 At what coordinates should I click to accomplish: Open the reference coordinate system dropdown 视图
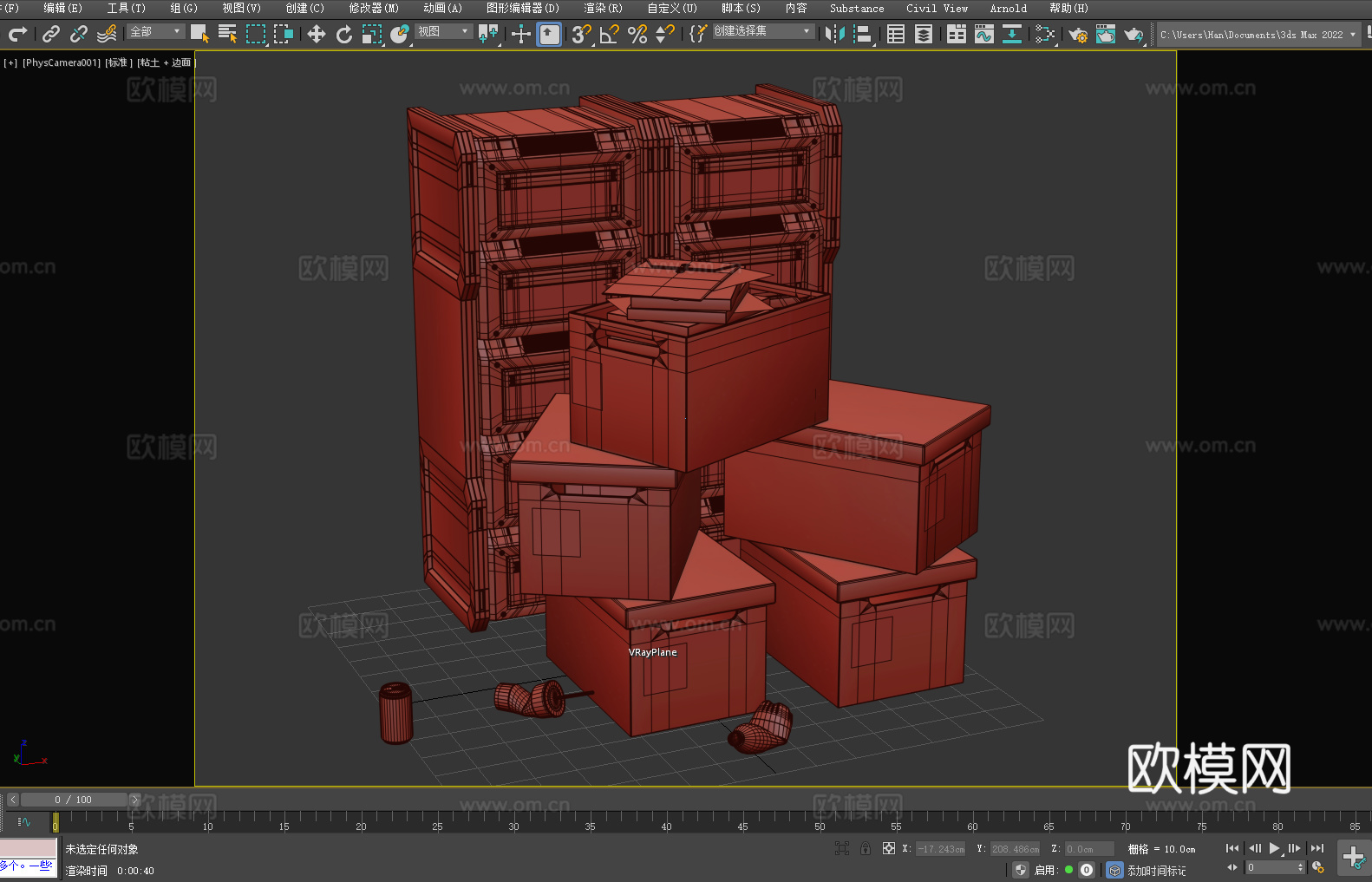[444, 31]
